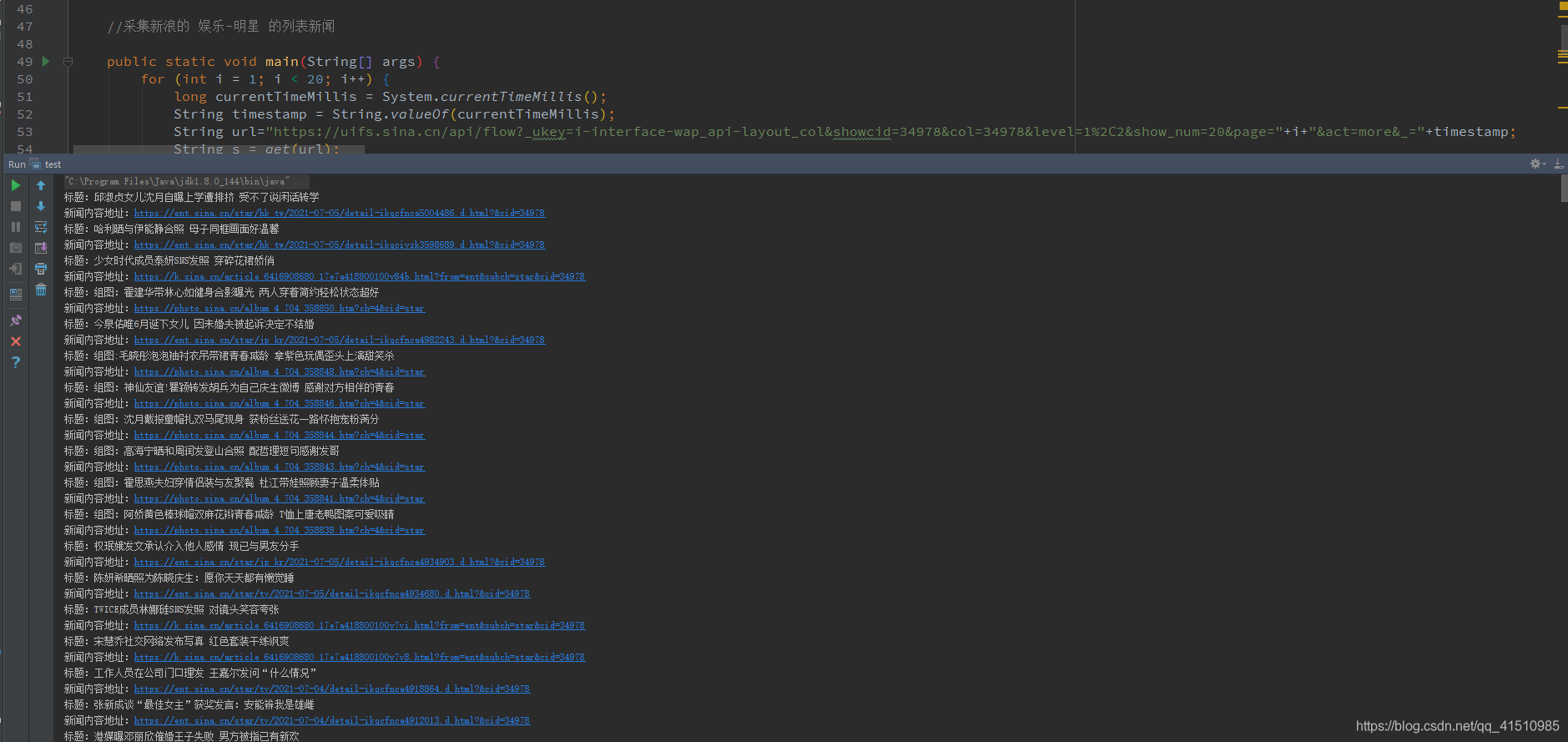Click headline '少女时代成员泰妍SNS发照' in console
Image resolution: width=1568 pixels, height=742 pixels.
[151, 260]
